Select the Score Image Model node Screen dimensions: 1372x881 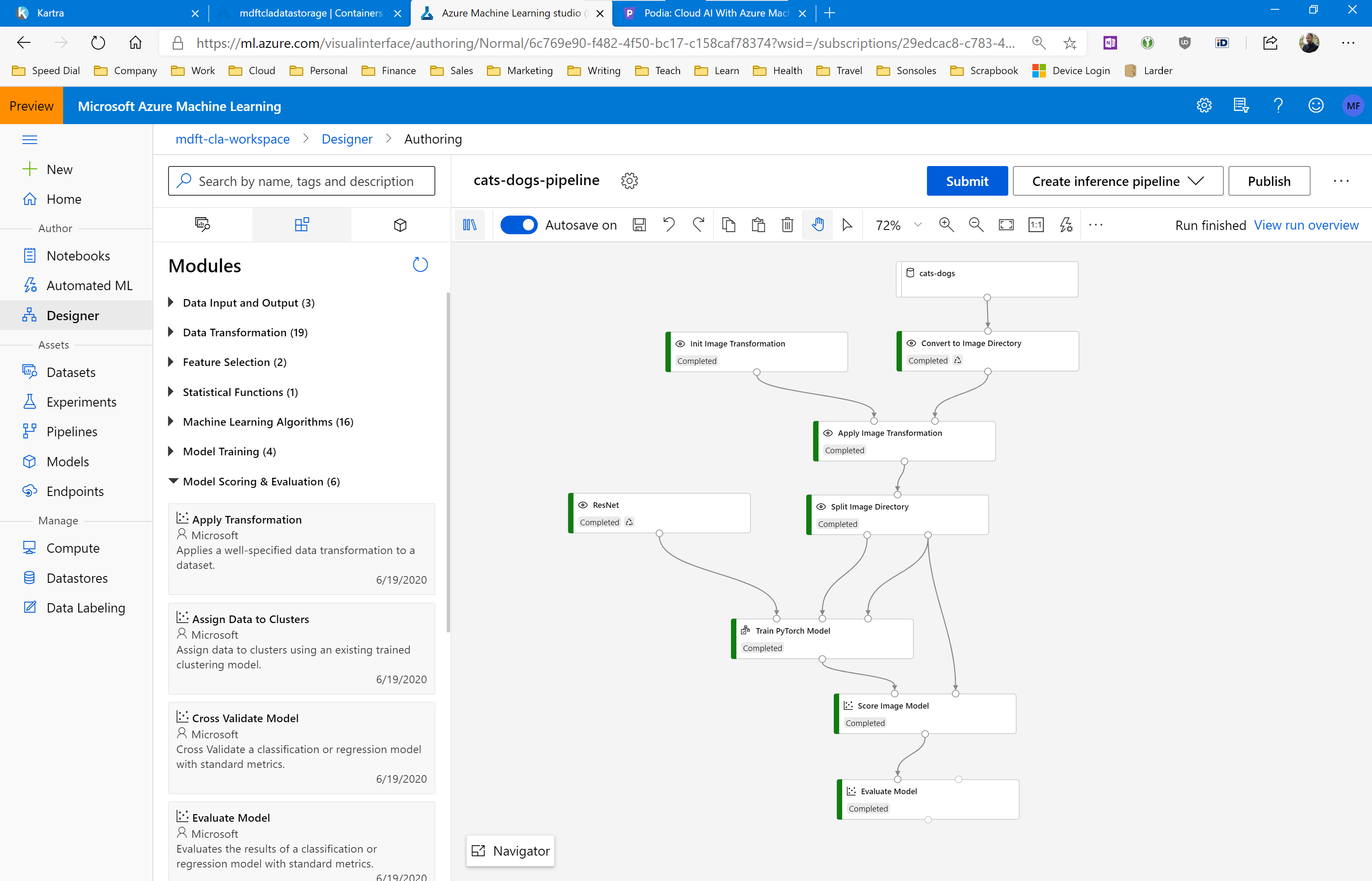pyautogui.click(x=925, y=713)
